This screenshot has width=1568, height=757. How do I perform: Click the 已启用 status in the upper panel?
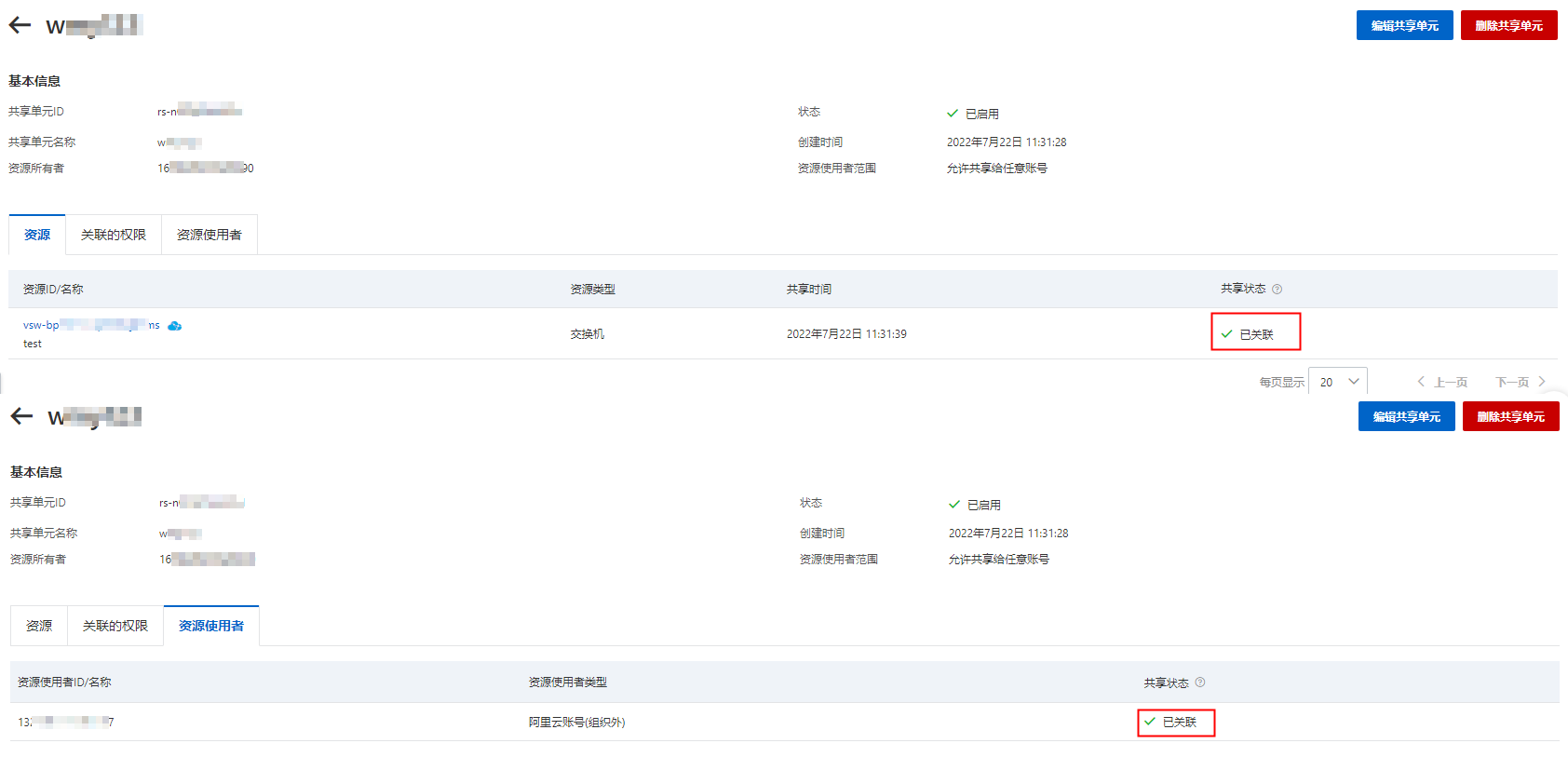tap(973, 114)
